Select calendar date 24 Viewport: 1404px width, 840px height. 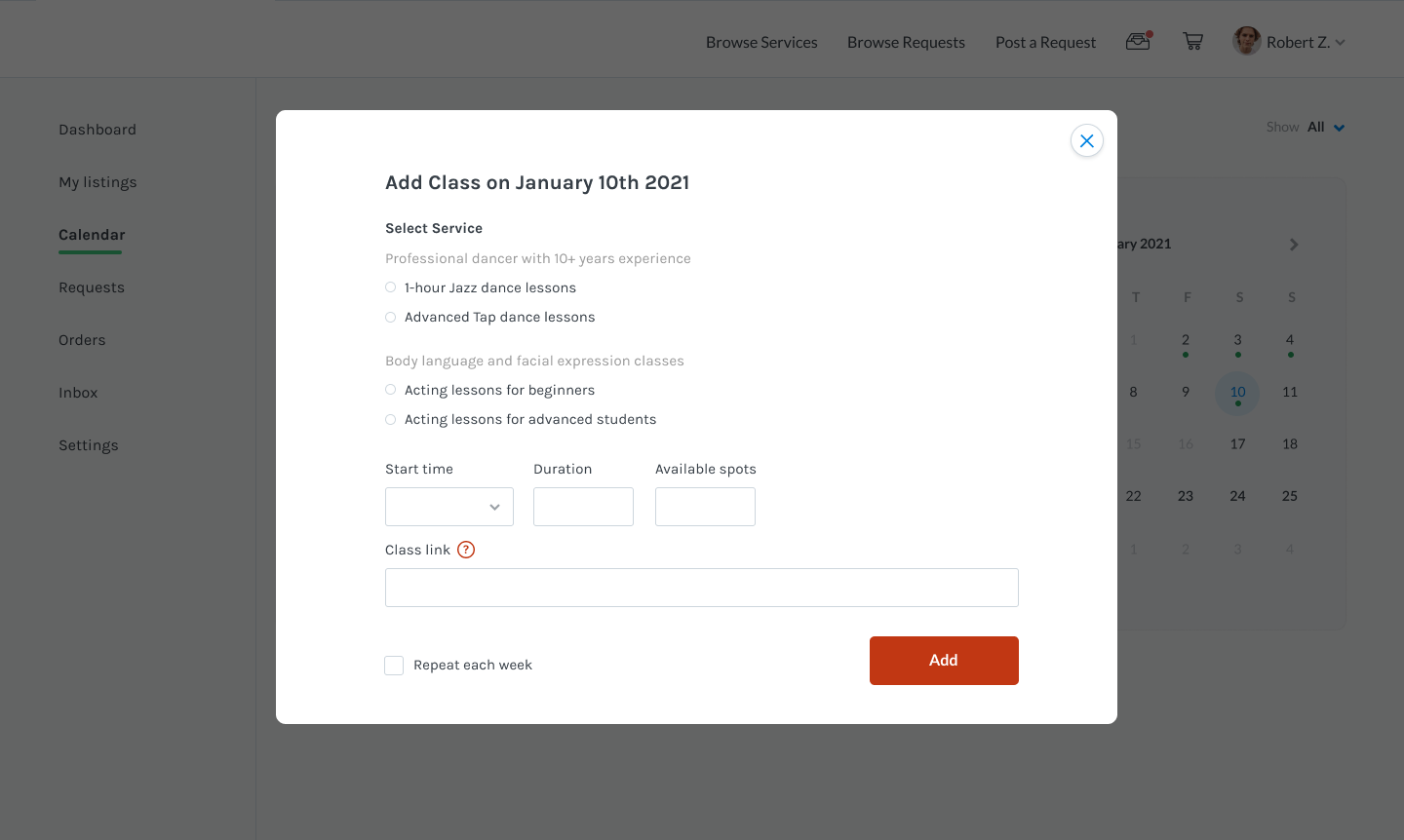pyautogui.click(x=1237, y=496)
